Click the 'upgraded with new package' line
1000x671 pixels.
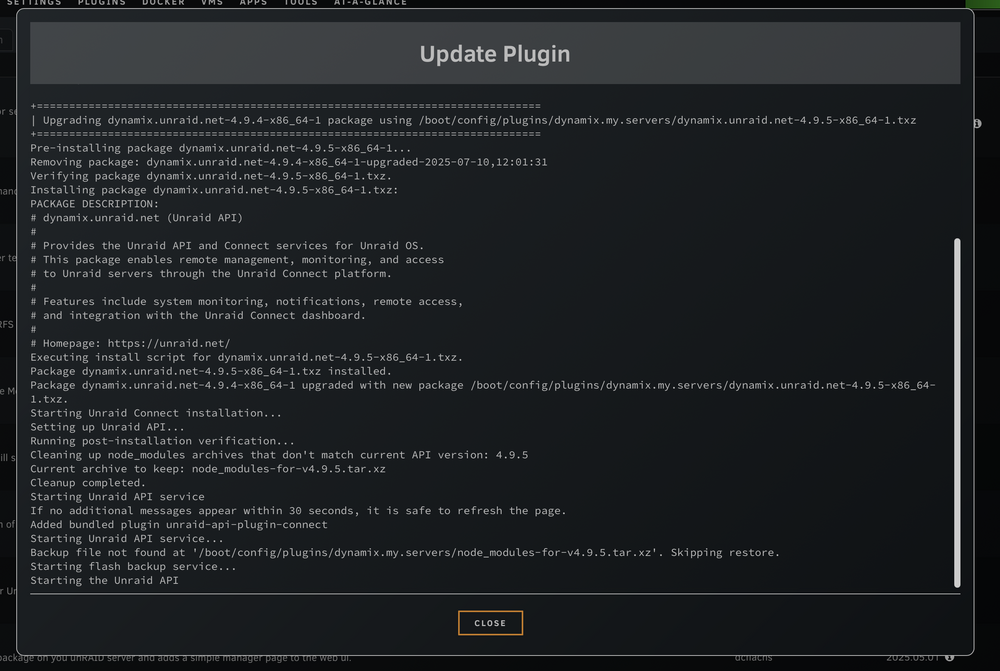pyautogui.click(x=483, y=392)
